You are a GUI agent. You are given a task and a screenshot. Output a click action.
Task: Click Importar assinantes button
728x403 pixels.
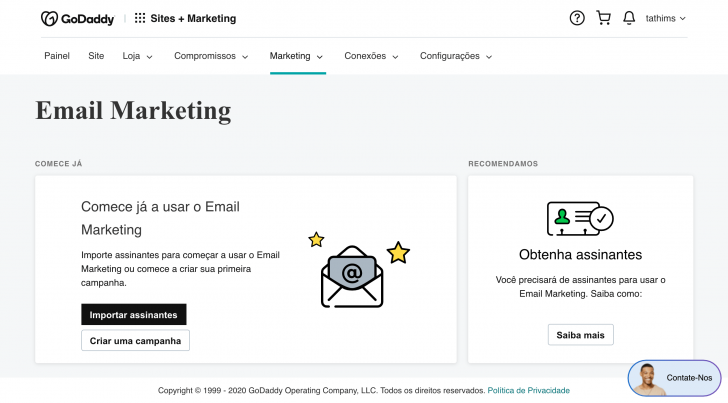133,315
